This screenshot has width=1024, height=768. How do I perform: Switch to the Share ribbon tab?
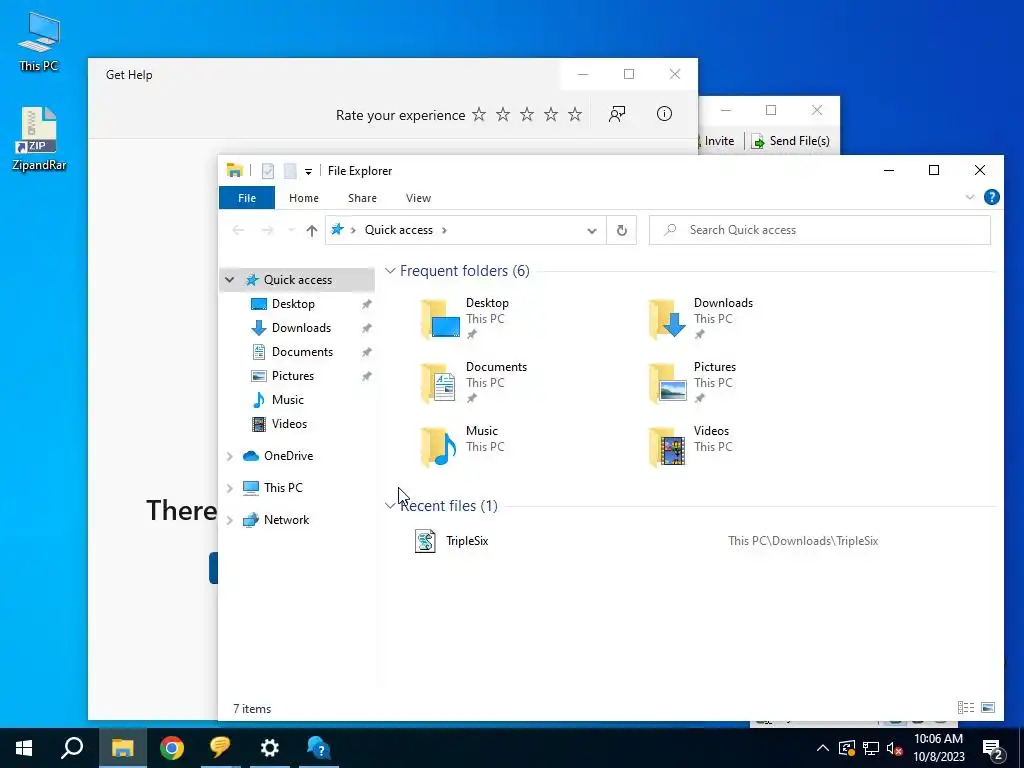pos(362,198)
